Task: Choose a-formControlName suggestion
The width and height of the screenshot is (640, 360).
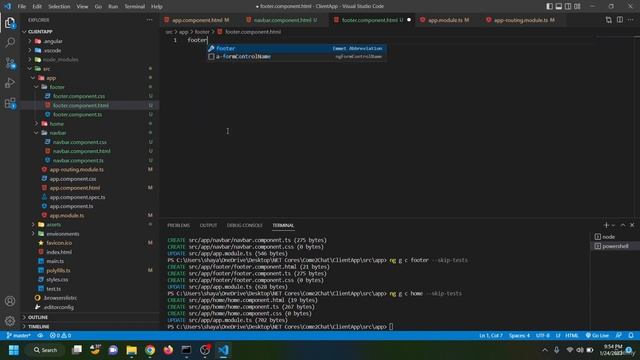Action: (x=296, y=57)
